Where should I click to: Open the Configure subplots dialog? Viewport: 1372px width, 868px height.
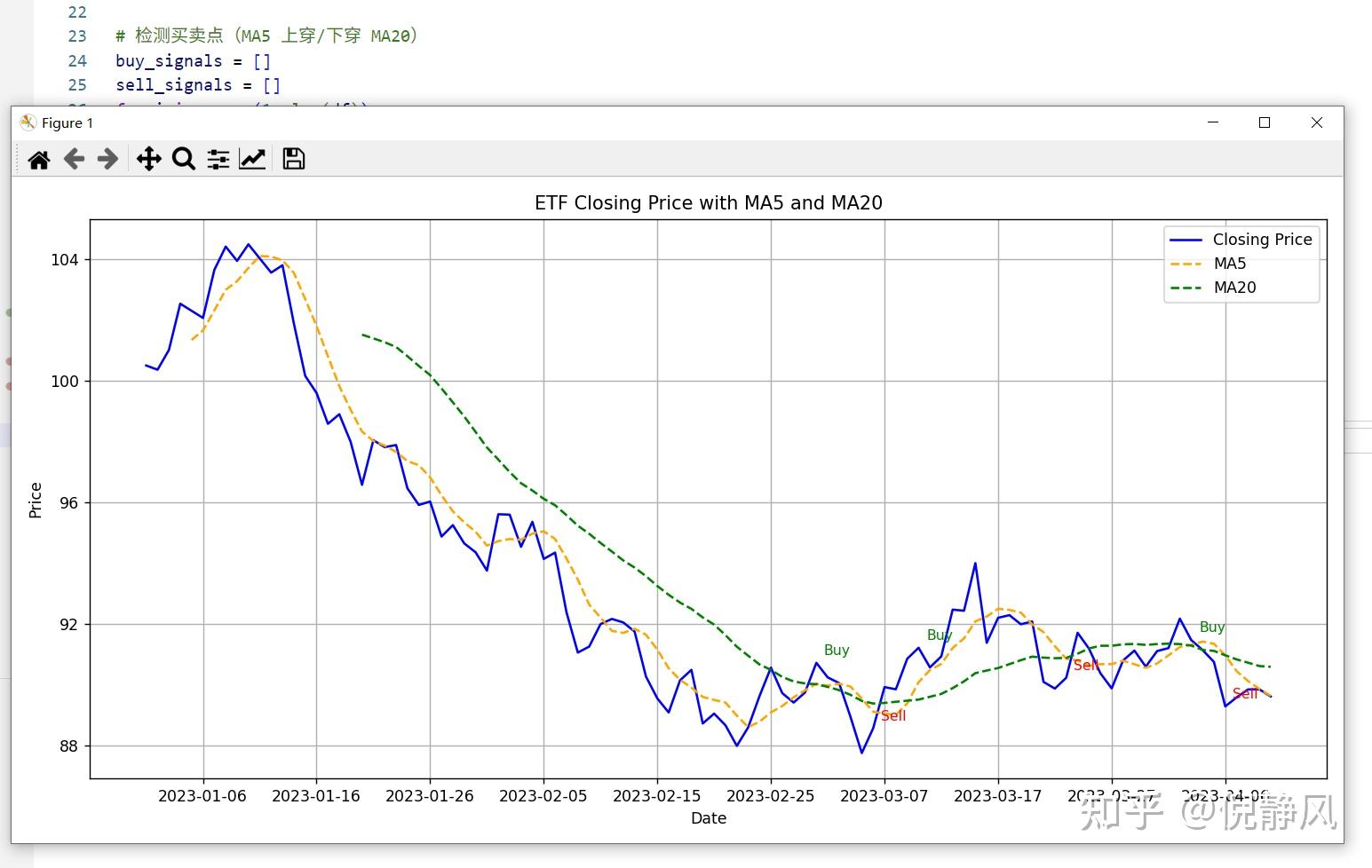click(x=218, y=159)
